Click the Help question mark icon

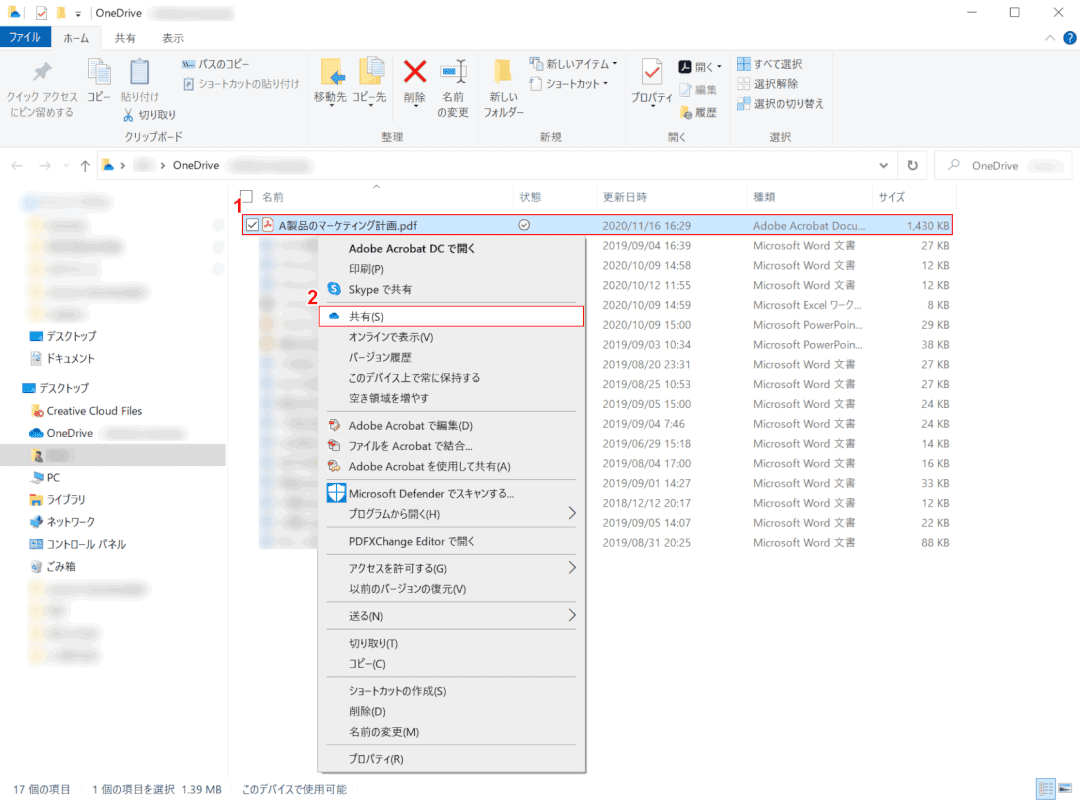coord(1070,38)
